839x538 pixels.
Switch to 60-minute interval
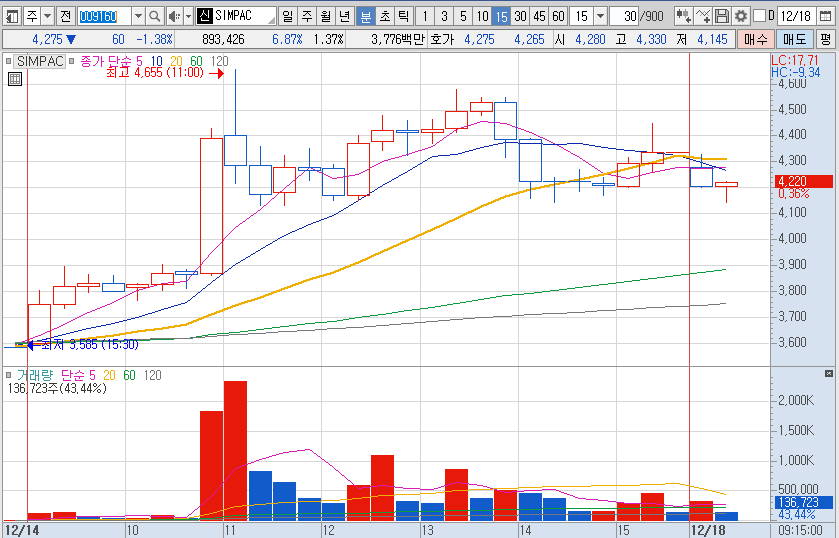(558, 16)
